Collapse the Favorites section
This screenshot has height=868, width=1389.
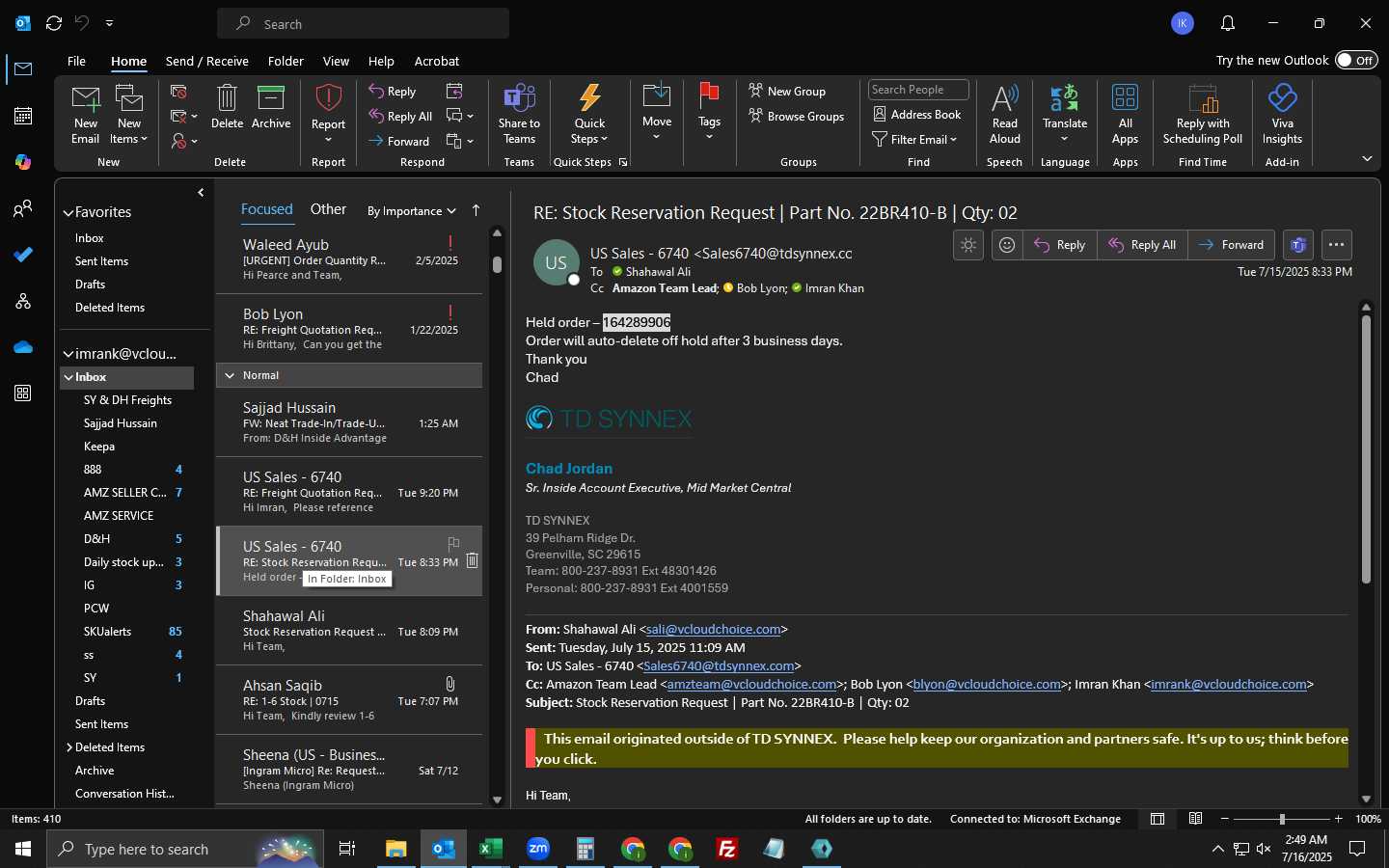tap(68, 212)
